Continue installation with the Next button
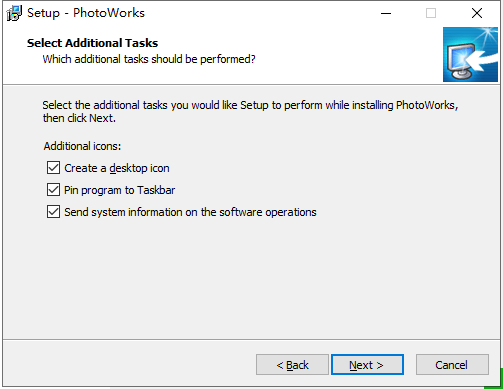Screen dimensions: 503x389 pos(367,365)
